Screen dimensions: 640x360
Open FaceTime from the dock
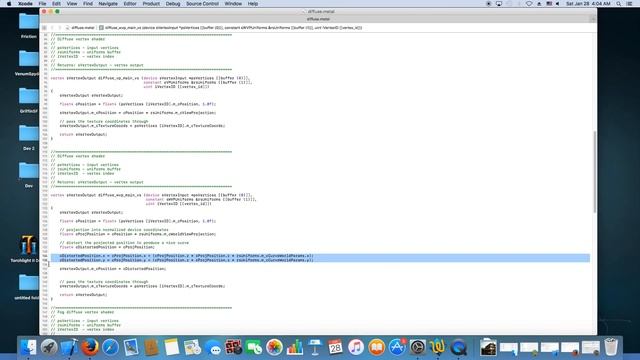pyautogui.click(x=254, y=347)
